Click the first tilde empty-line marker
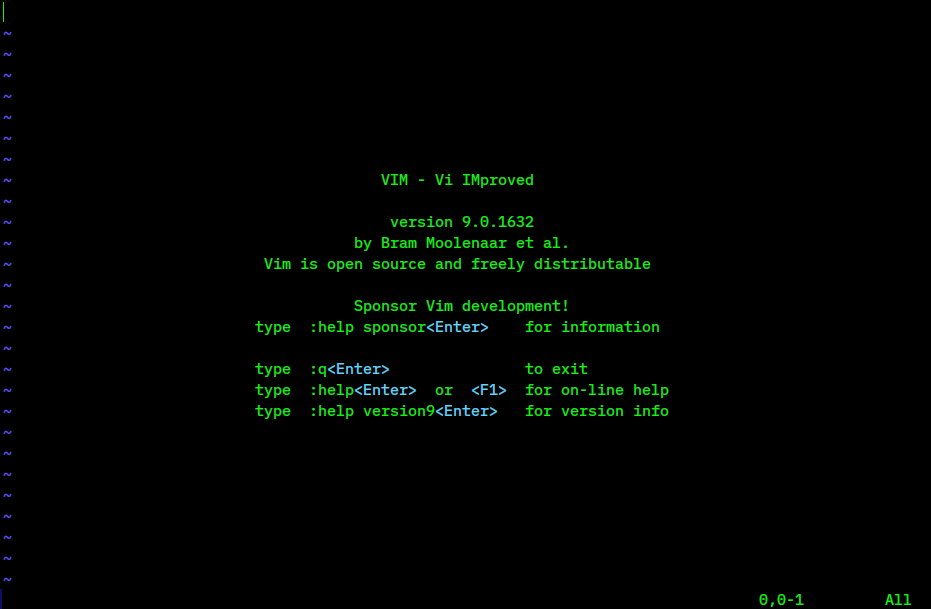Screen dimensions: 931x609 click(7, 34)
